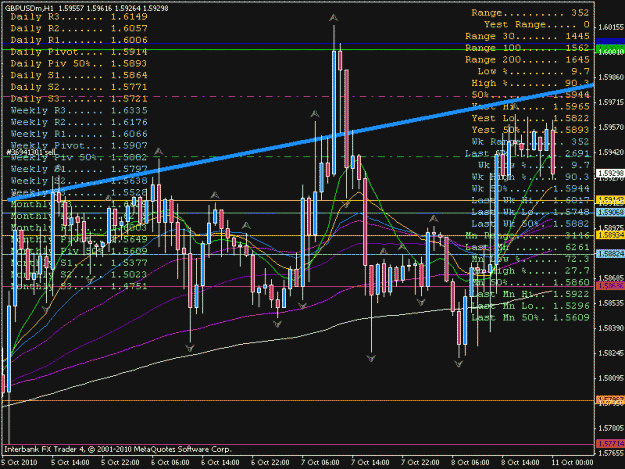Click the 1.60155 price axis label

click(611, 27)
